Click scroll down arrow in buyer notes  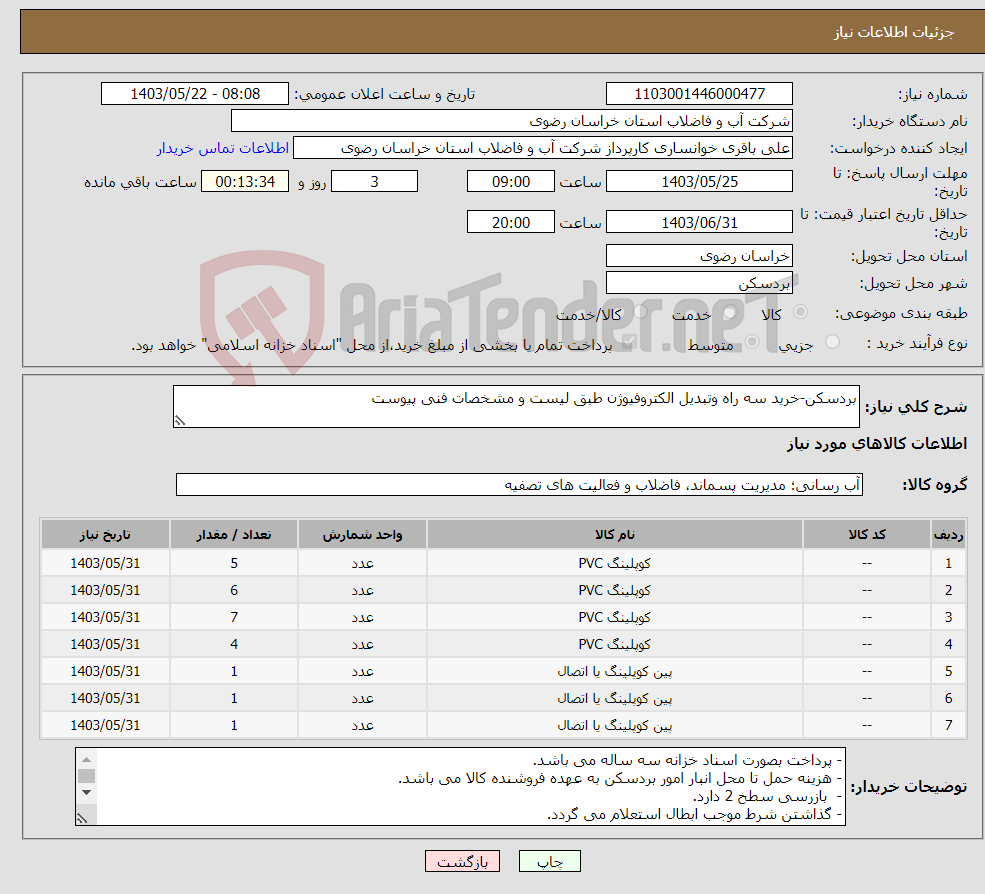click(87, 793)
